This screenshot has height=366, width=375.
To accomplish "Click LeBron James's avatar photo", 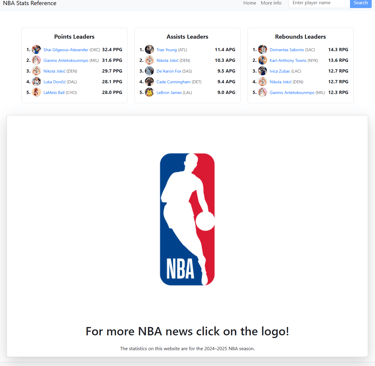I will click(x=149, y=92).
